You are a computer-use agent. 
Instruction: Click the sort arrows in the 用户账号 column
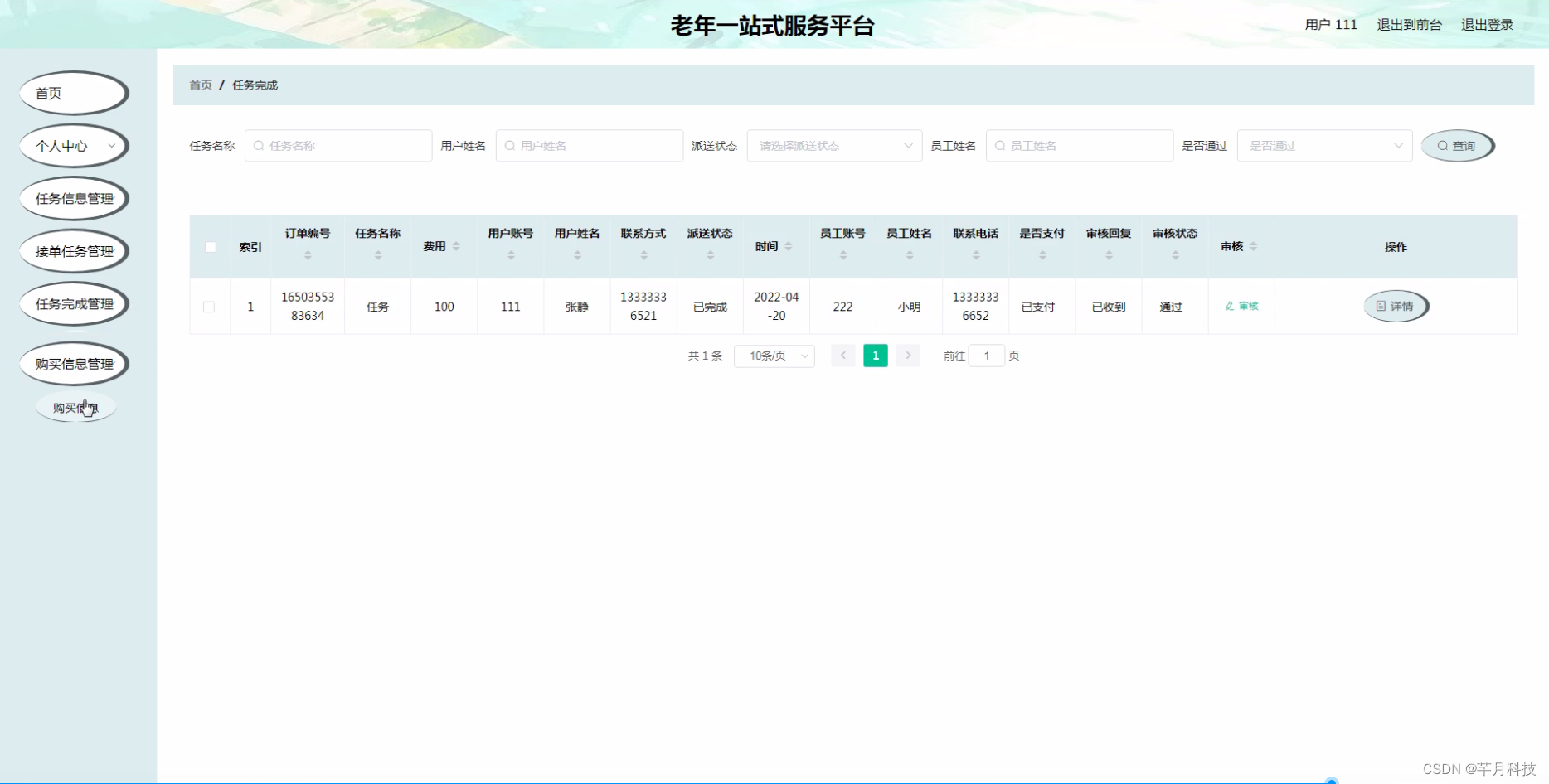(511, 255)
